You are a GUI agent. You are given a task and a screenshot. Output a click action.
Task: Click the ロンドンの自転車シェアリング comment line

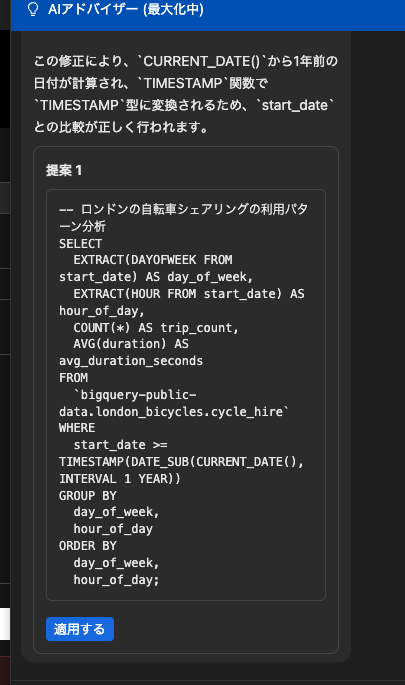tap(183, 218)
